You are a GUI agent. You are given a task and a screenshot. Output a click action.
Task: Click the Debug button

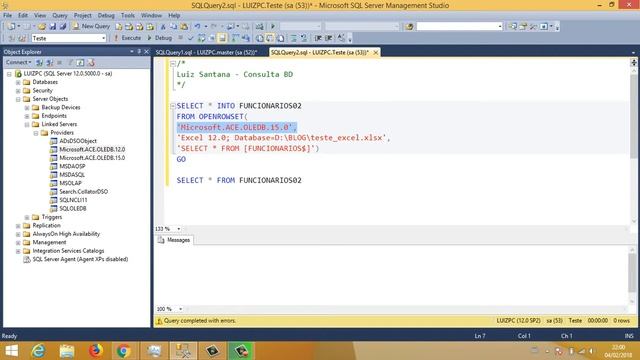pyautogui.click(x=159, y=38)
